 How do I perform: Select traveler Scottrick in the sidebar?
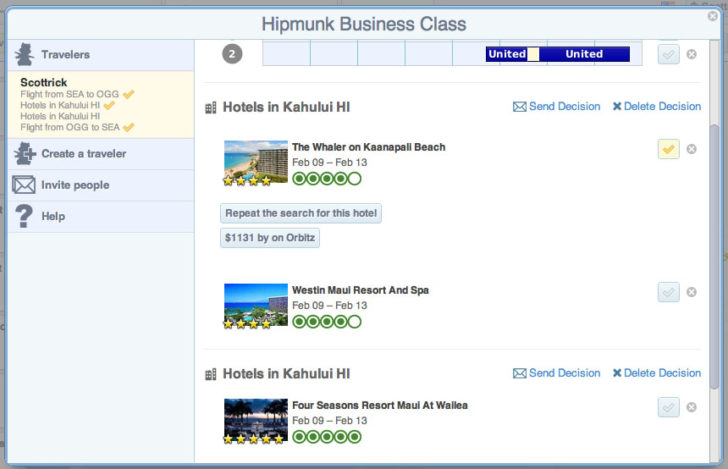click(44, 83)
